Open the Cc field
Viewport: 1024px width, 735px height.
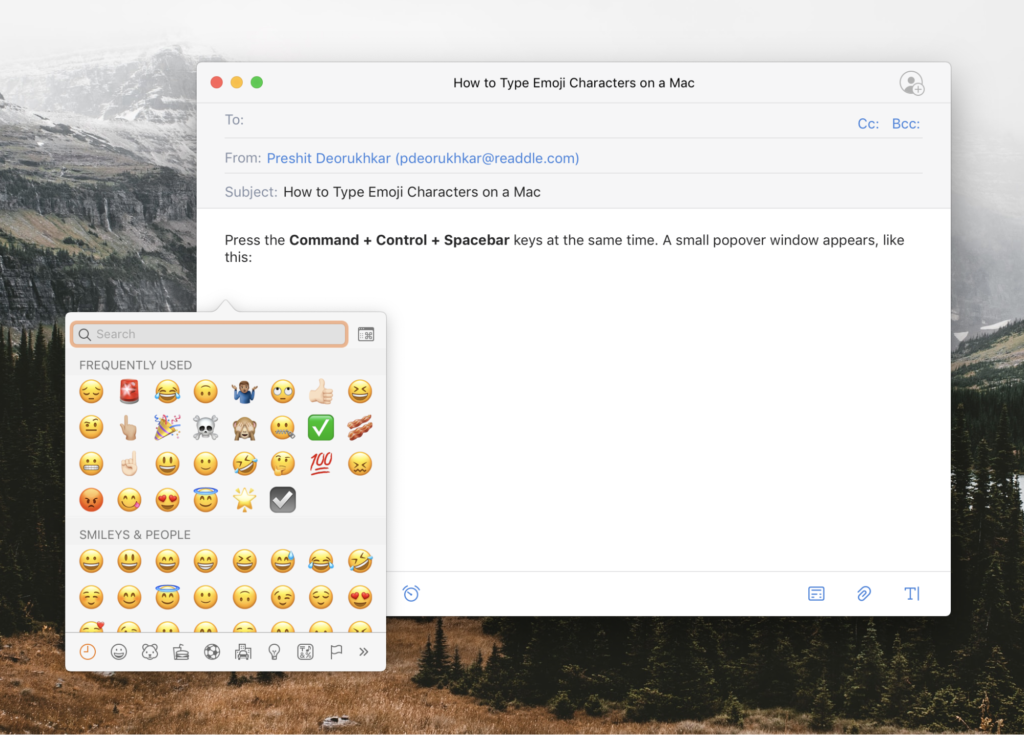pos(867,123)
